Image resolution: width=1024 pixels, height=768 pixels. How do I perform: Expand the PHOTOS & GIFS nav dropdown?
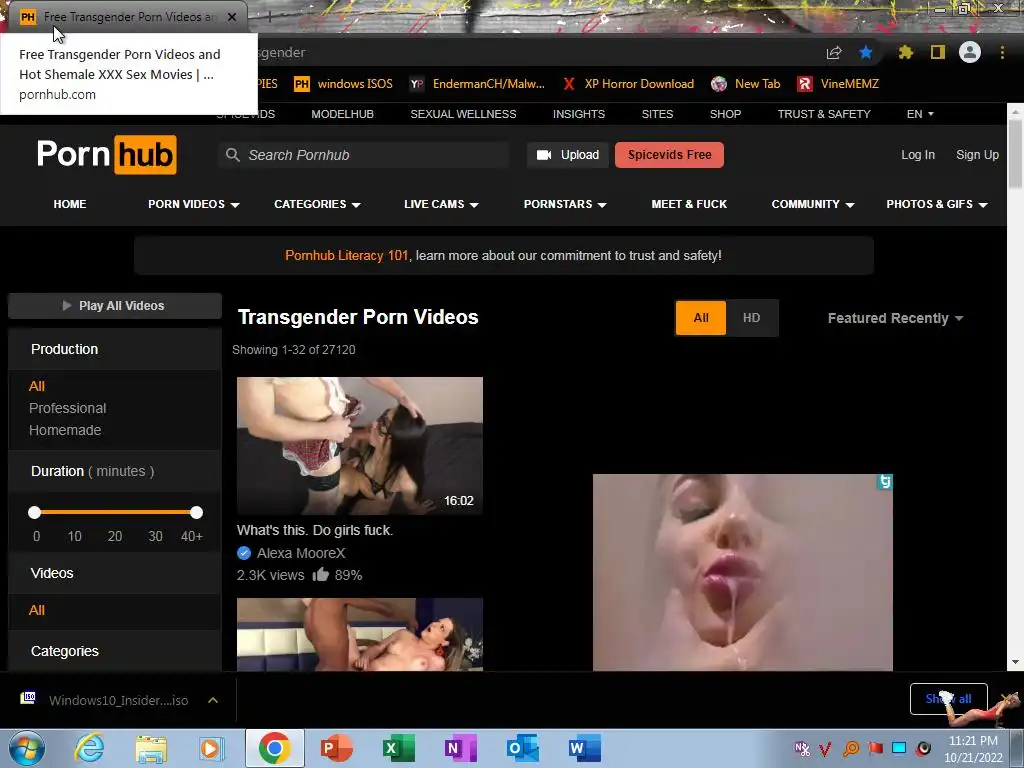pyautogui.click(x=936, y=204)
